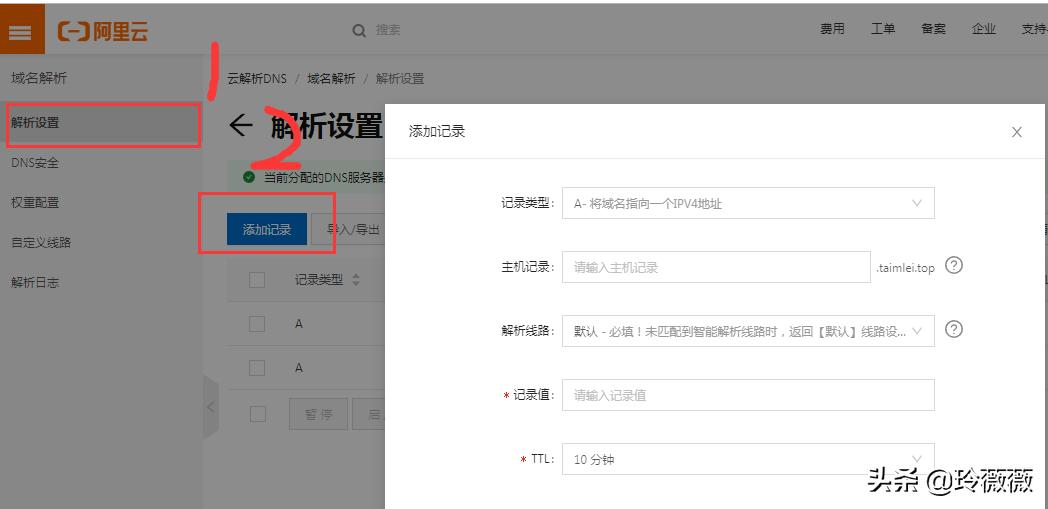The image size is (1048, 509).
Task: Click the back arrow beside 解析设置 title
Action: click(x=241, y=125)
